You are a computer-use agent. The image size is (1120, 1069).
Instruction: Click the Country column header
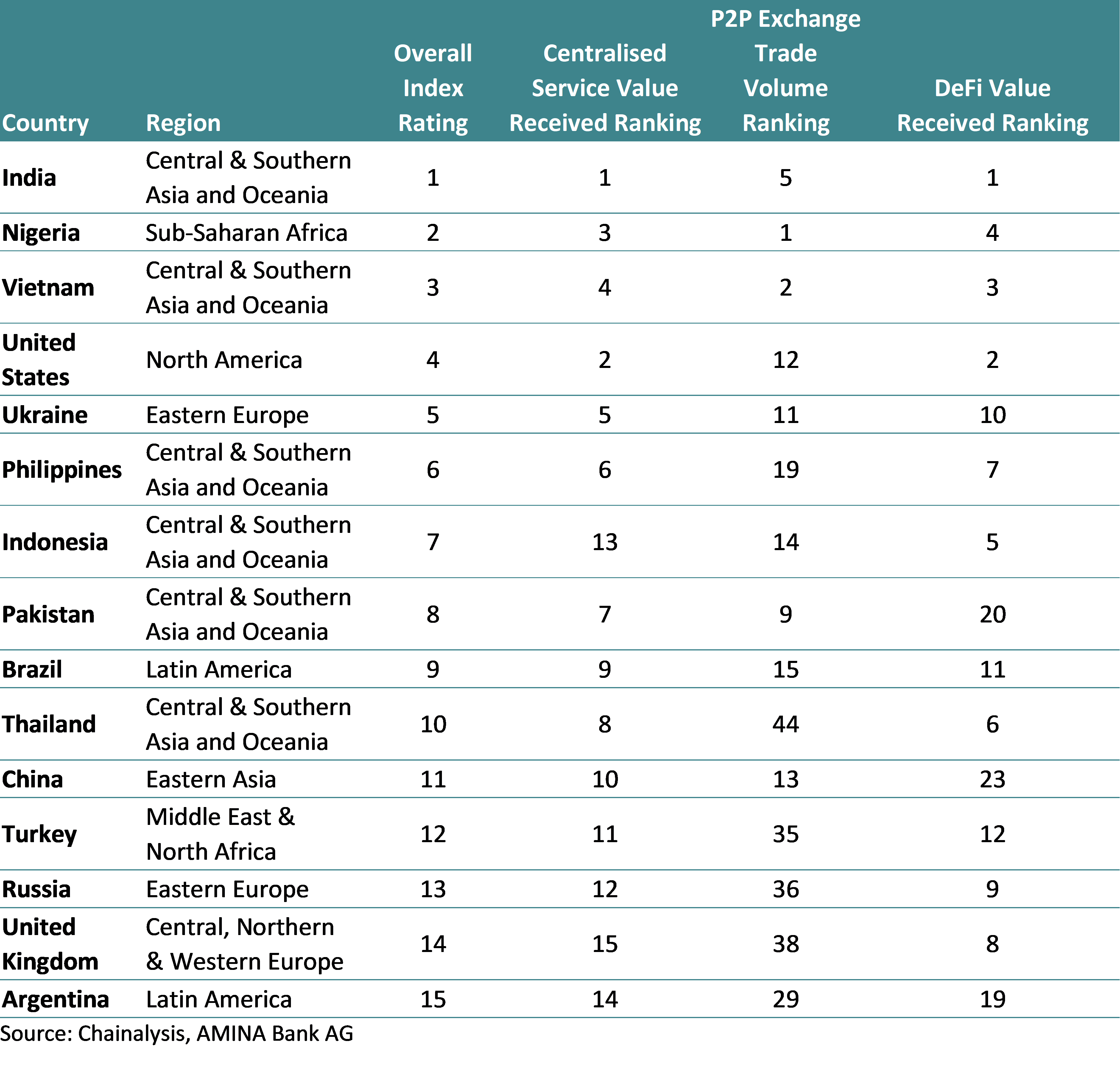point(46,123)
